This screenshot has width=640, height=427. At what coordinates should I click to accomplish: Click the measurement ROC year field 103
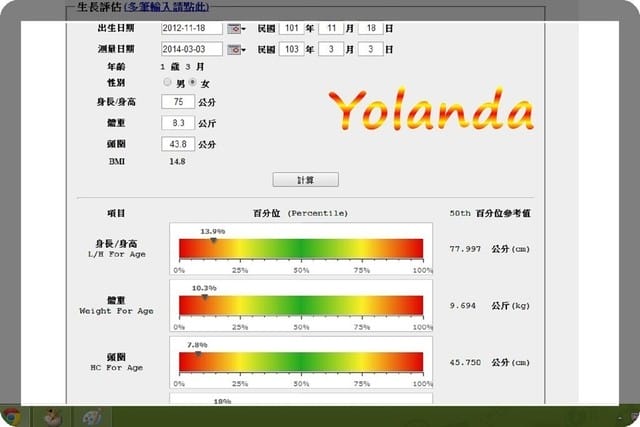point(291,49)
